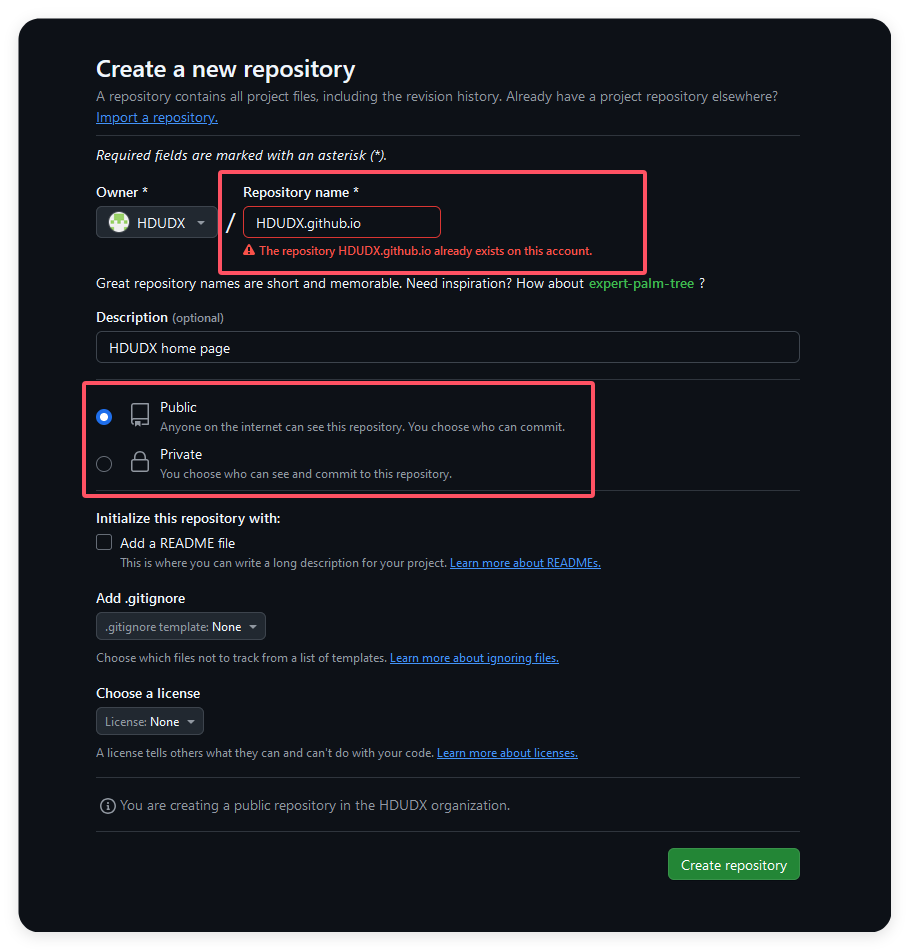Click the Description text field
The width and height of the screenshot is (909, 950).
click(447, 348)
